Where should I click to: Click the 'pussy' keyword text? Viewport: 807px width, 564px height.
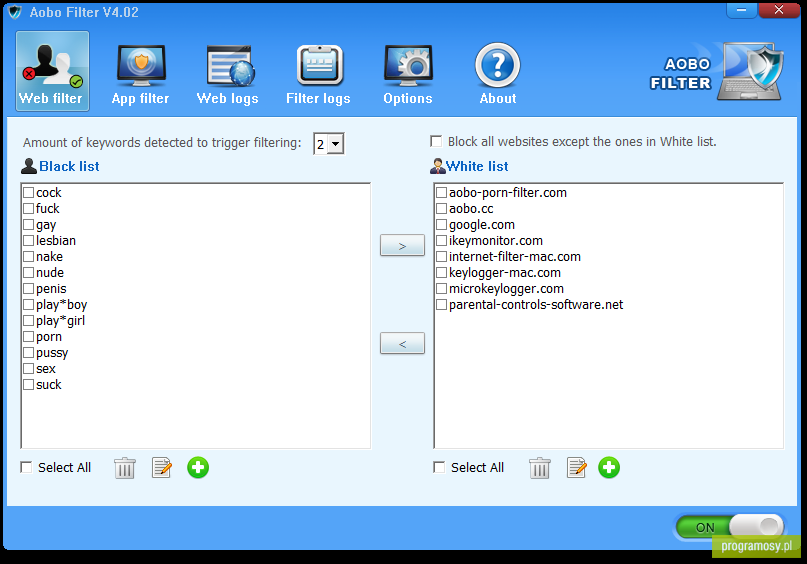point(52,353)
